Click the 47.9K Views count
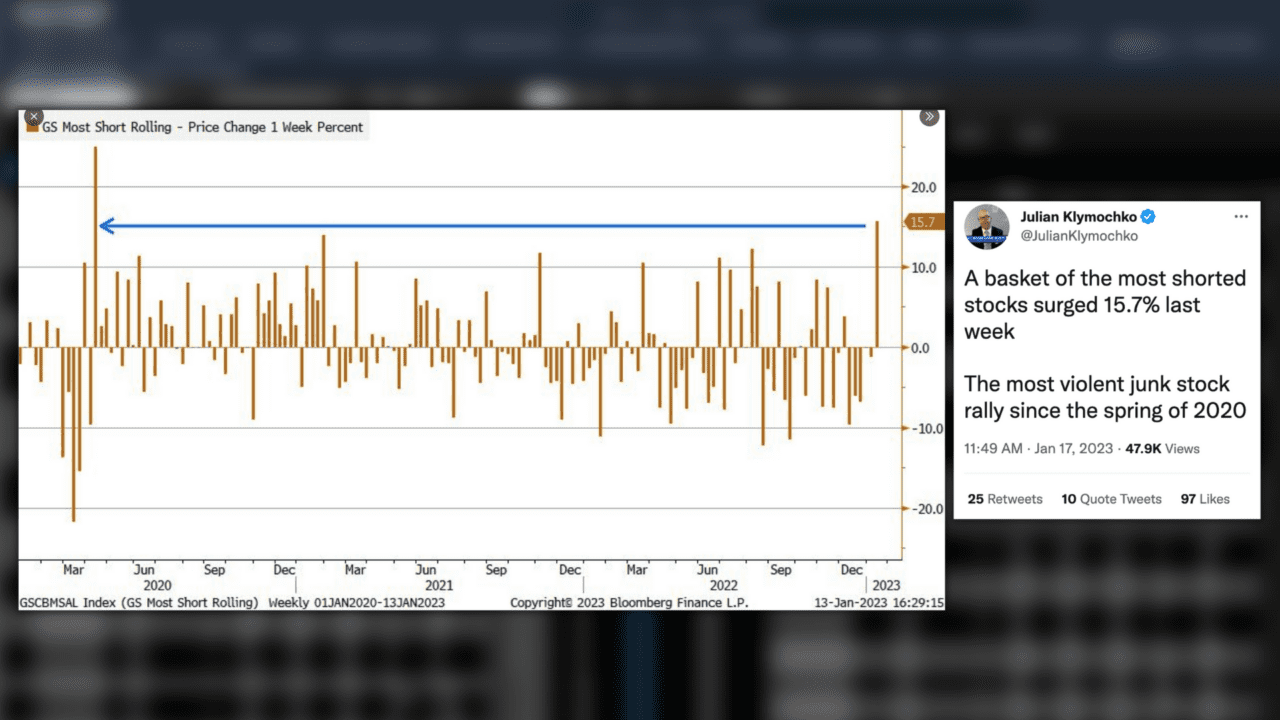 [1162, 449]
